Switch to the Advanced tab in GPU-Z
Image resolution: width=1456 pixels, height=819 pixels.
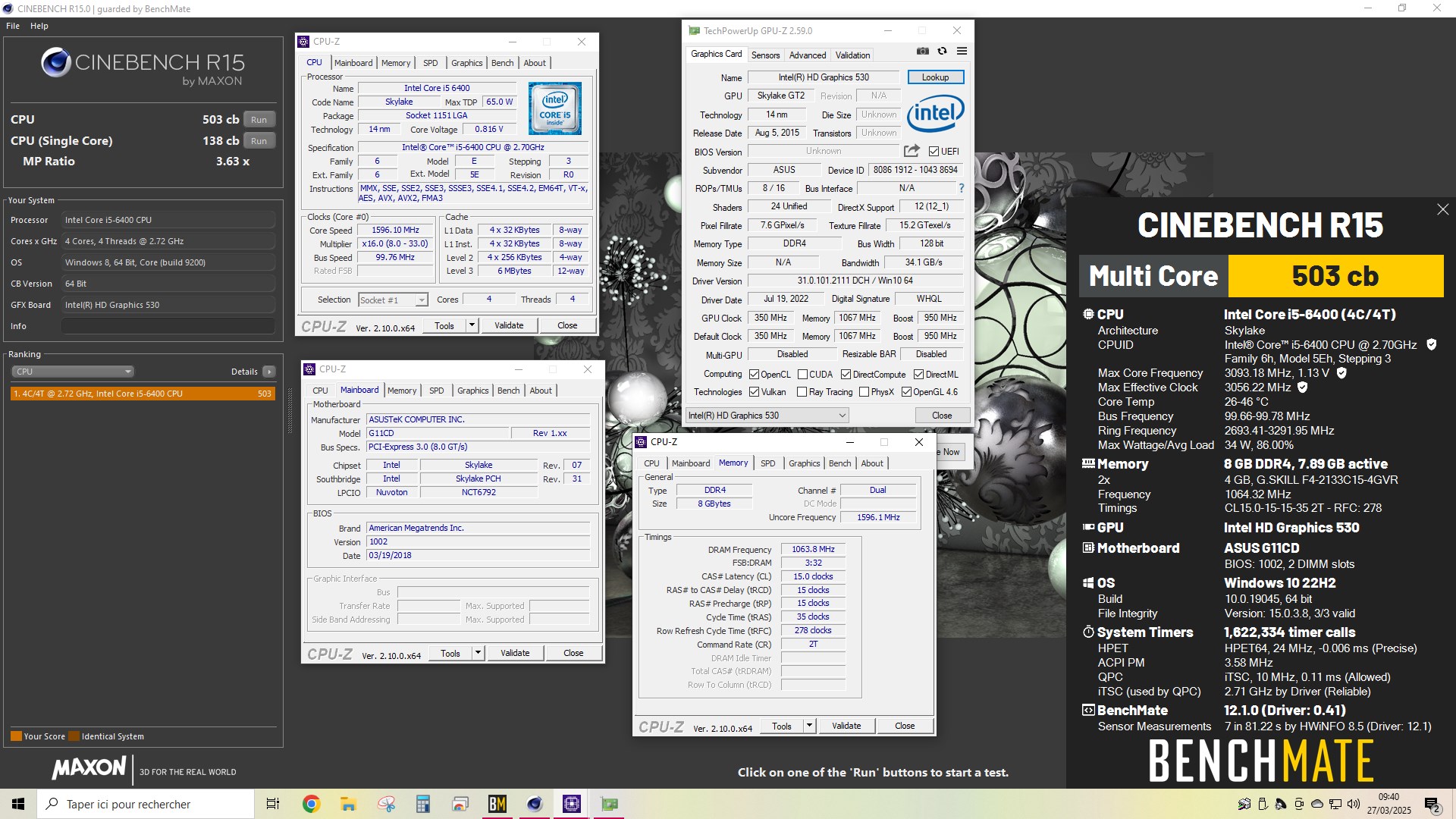(x=808, y=55)
